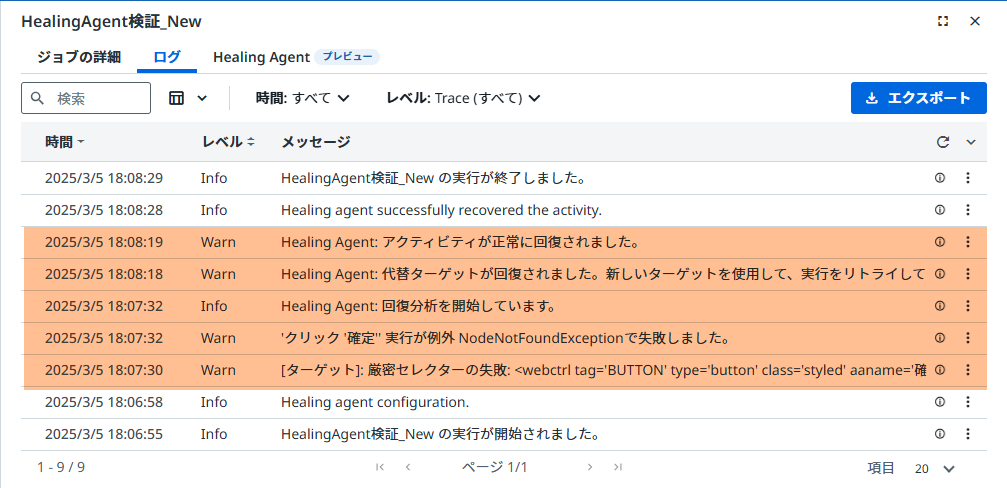The height and width of the screenshot is (488, 1007).
Task: Go to previous page of logs
Action: pyautogui.click(x=408, y=467)
